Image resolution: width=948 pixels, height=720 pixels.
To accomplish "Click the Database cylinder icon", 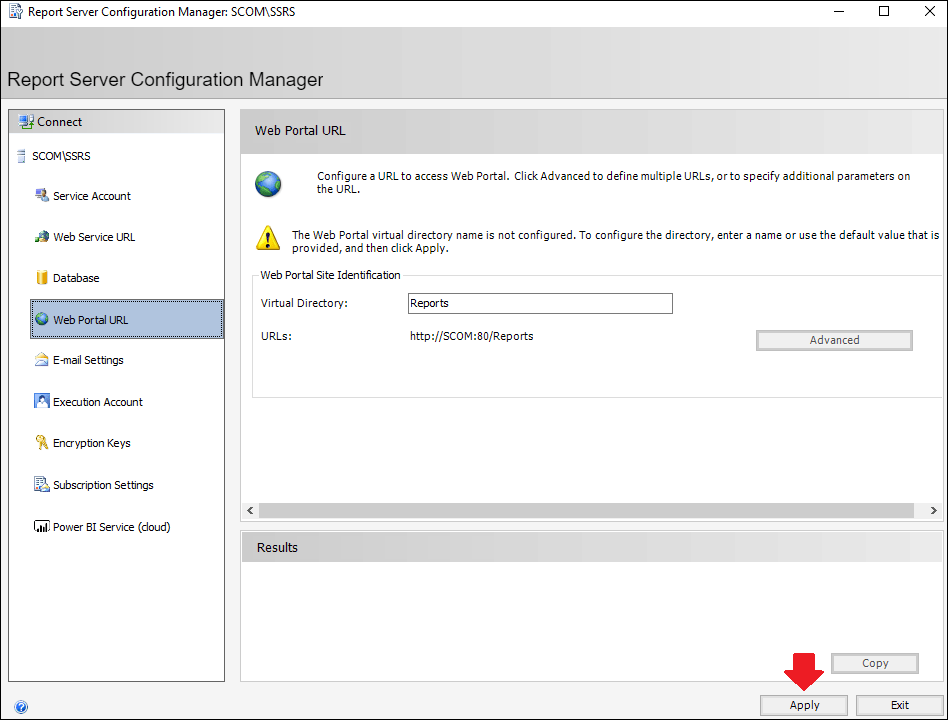I will pos(42,277).
